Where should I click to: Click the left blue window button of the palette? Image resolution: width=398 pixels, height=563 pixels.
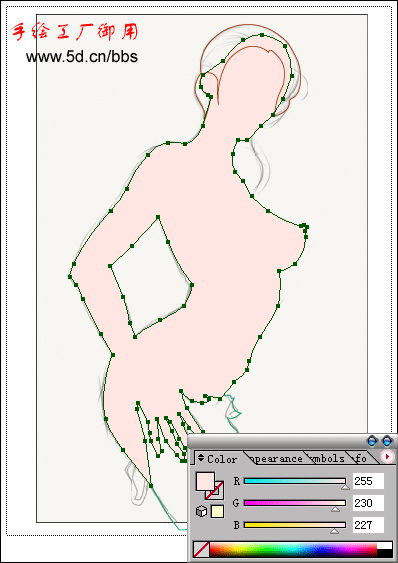(x=372, y=441)
